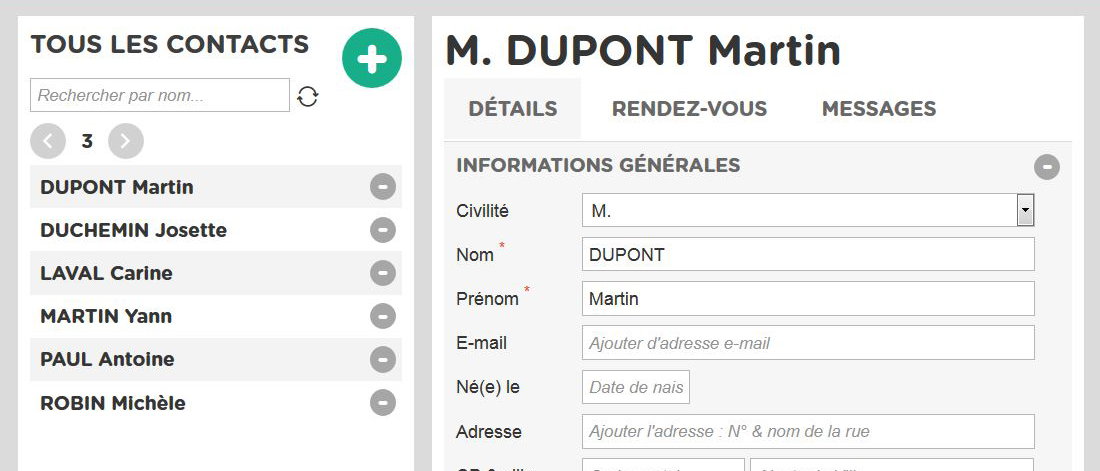Click the green add contact plus button
The image size is (1100, 471).
[x=372, y=58]
